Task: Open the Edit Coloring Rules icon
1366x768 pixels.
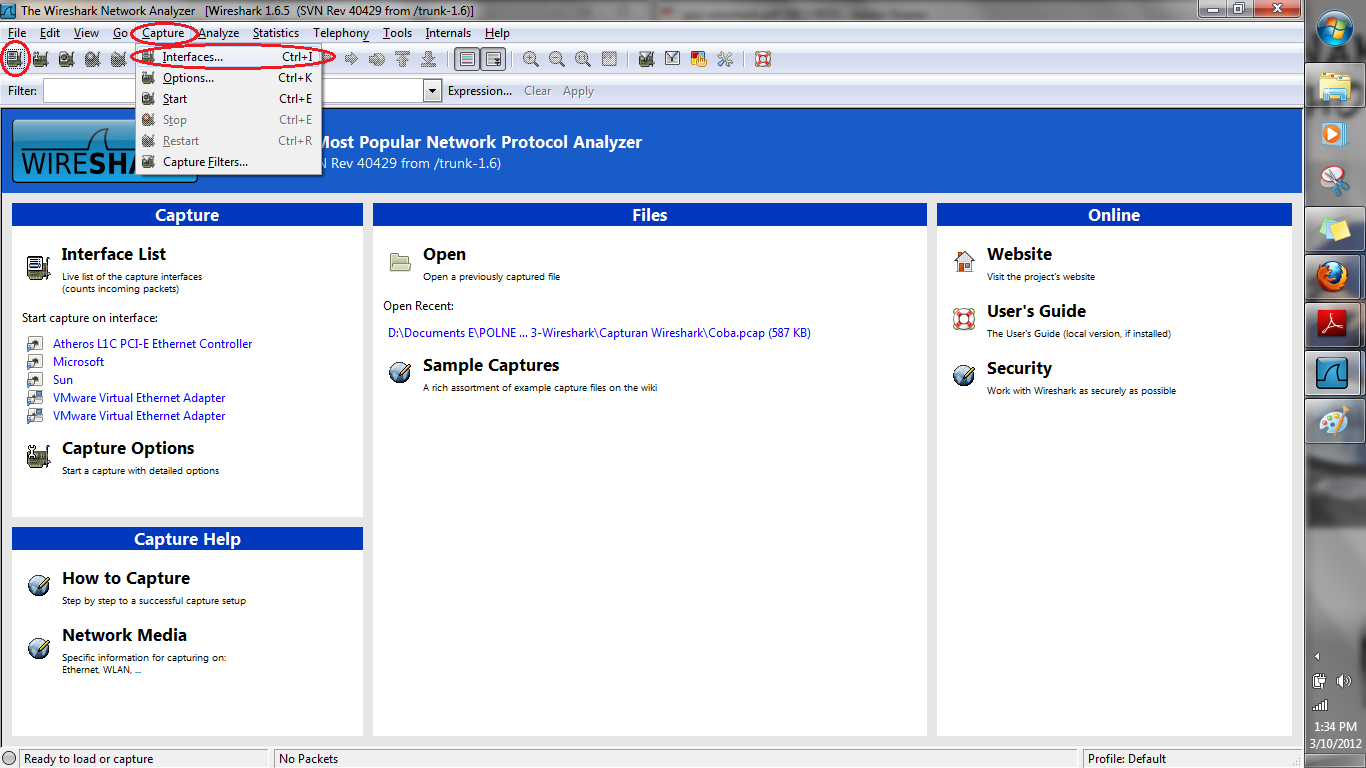Action: pyautogui.click(x=698, y=59)
